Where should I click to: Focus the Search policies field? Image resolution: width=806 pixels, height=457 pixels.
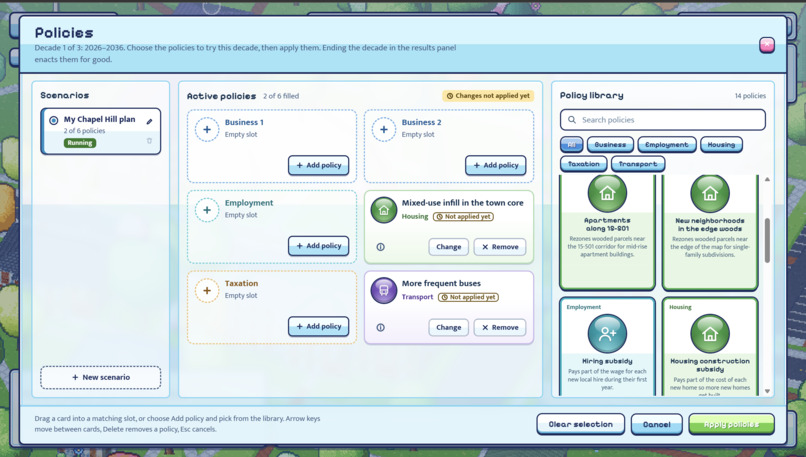coord(663,120)
